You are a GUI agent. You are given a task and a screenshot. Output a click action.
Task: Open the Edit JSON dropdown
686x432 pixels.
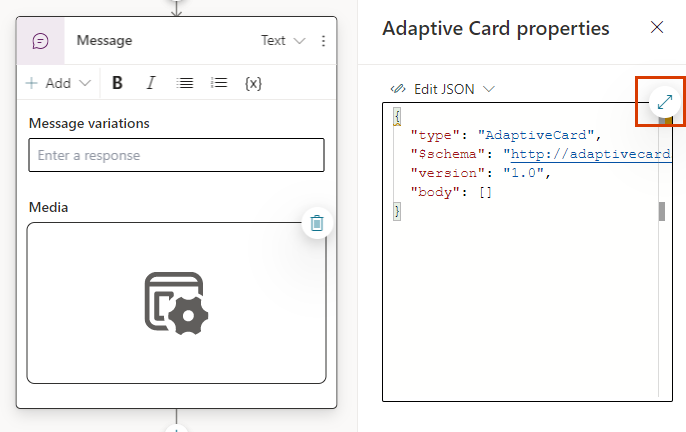442,89
